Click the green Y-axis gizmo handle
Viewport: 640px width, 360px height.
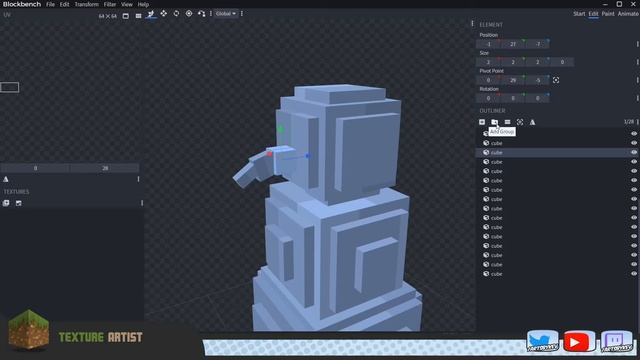[x=280, y=129]
